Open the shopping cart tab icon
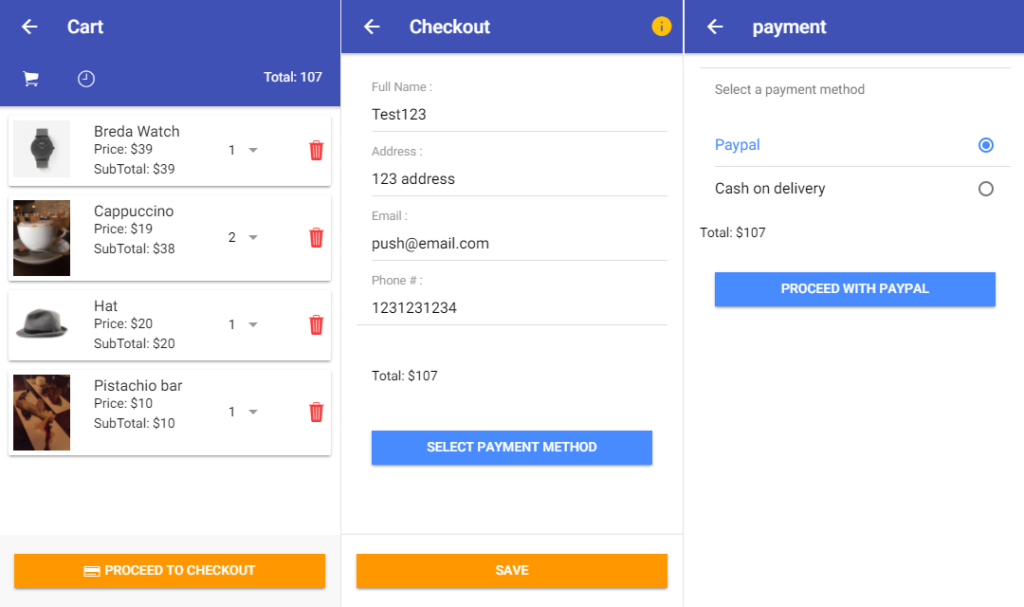The height and width of the screenshot is (607, 1024). point(31,79)
